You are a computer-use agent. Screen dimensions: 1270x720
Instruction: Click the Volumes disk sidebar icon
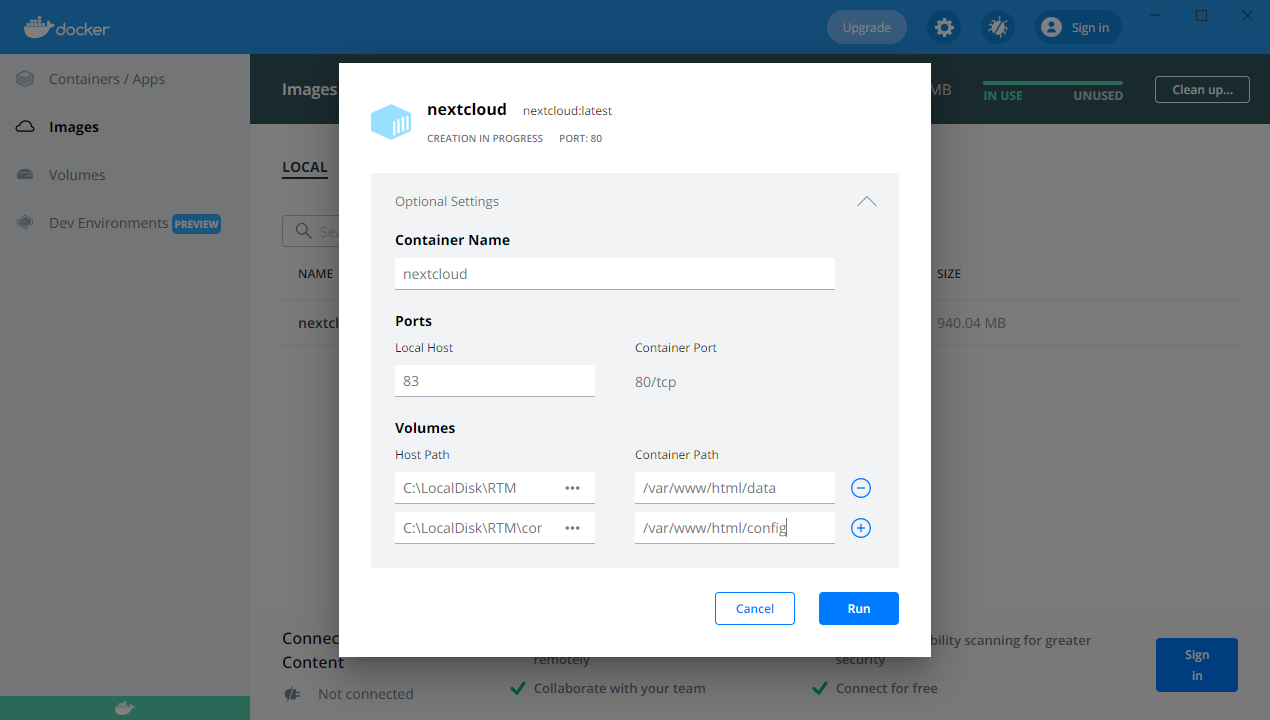coord(26,175)
